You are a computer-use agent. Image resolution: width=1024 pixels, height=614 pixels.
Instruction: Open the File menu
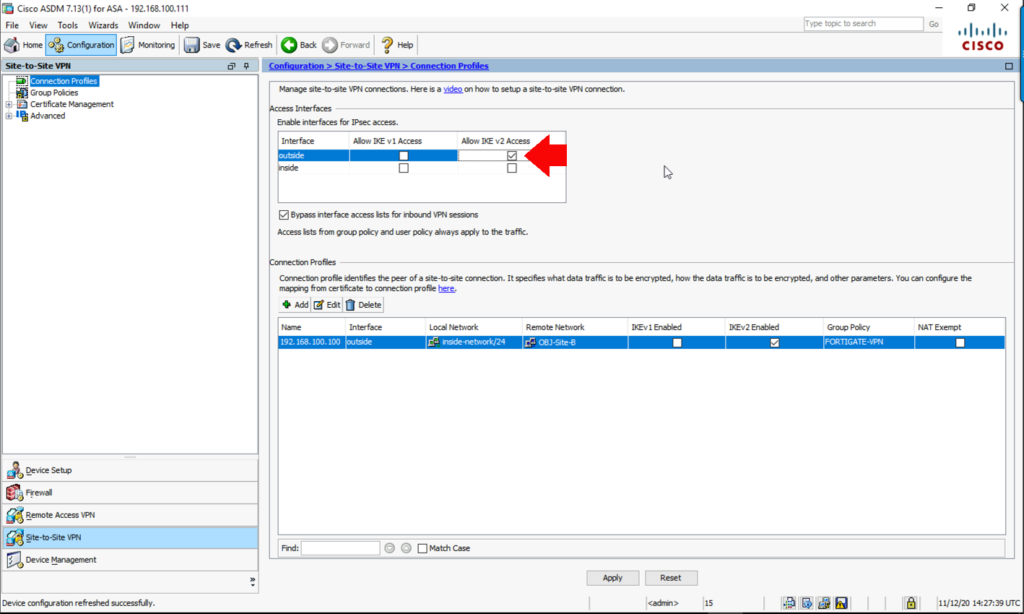(12, 25)
